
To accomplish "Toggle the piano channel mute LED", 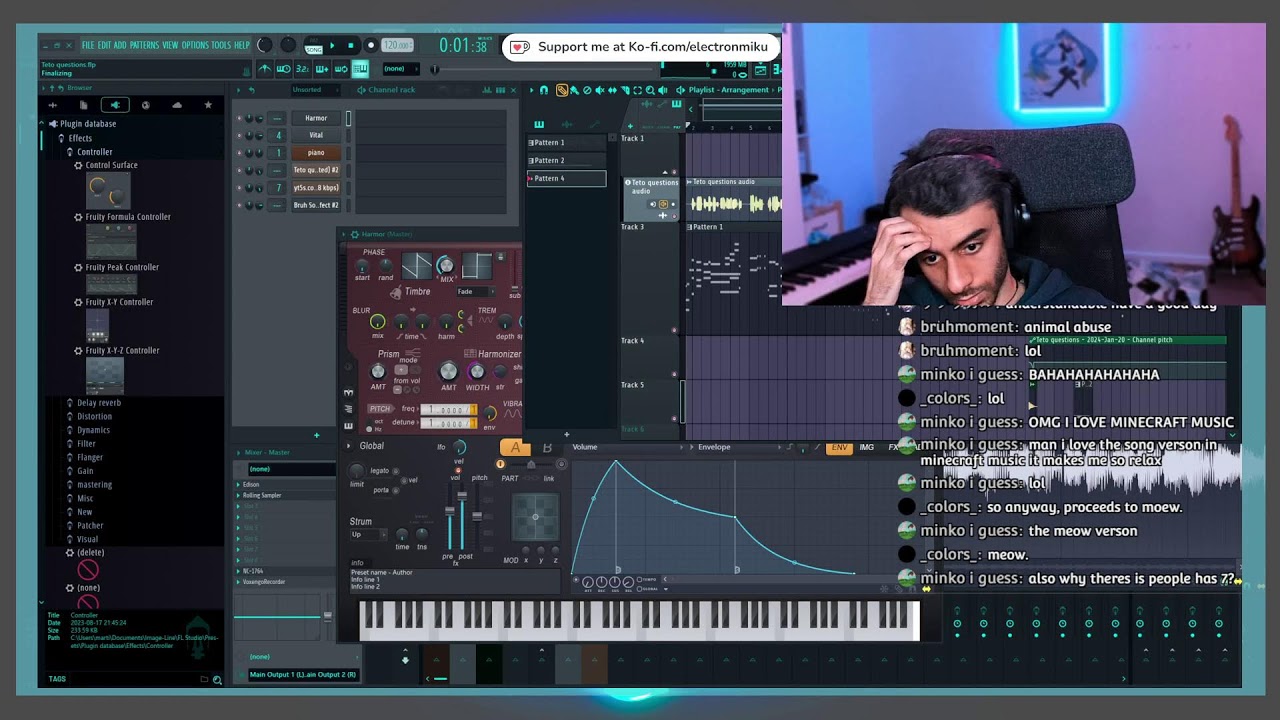I will [239, 153].
